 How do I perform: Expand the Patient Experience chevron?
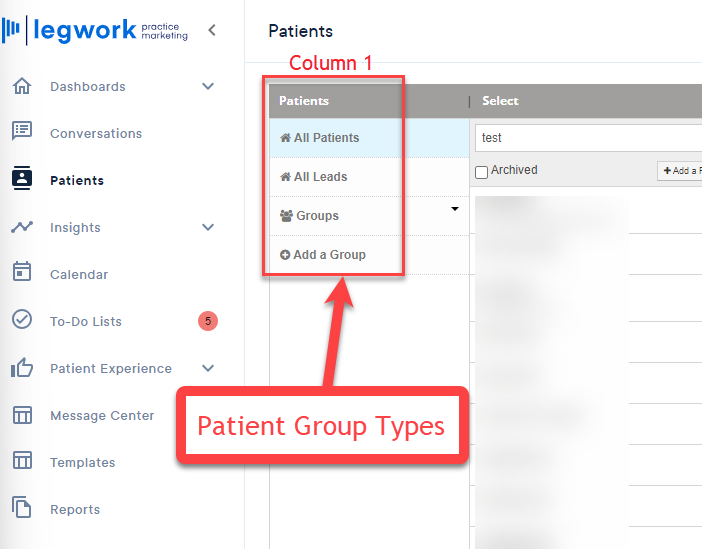click(208, 368)
